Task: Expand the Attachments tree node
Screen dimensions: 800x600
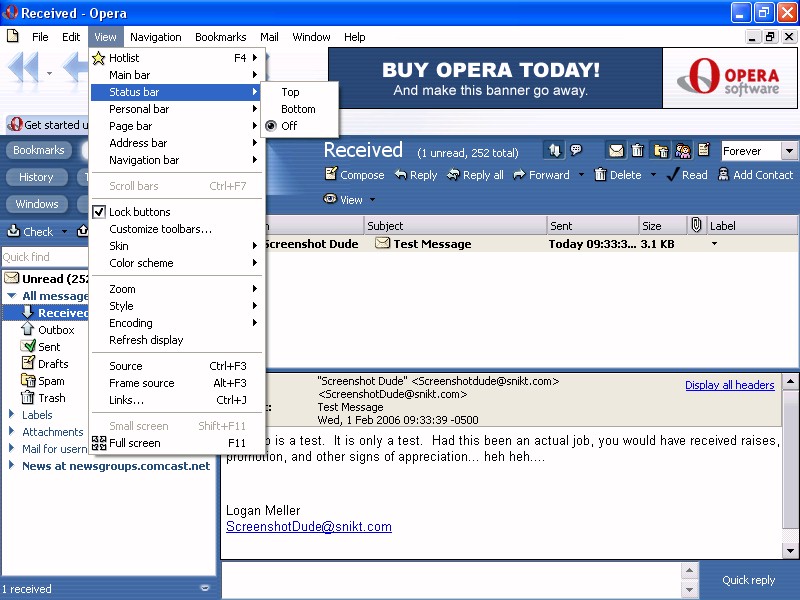Action: pos(12,432)
